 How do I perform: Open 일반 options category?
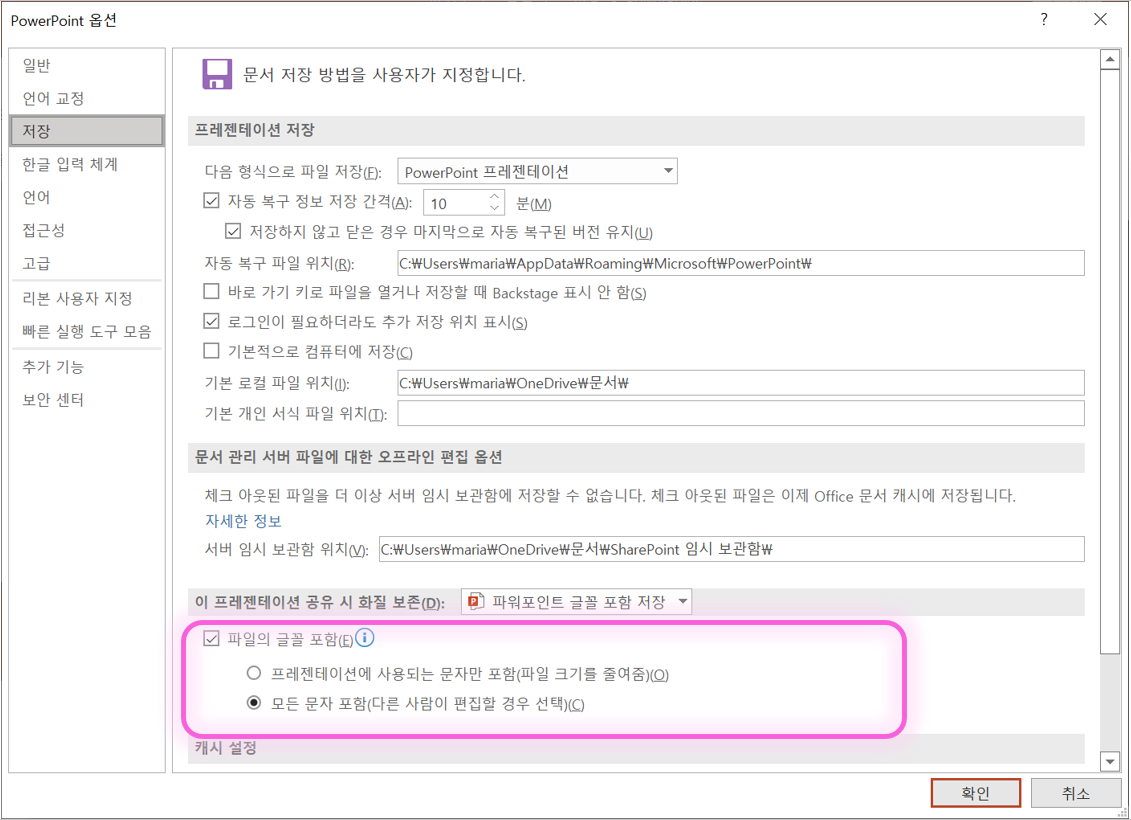point(87,66)
